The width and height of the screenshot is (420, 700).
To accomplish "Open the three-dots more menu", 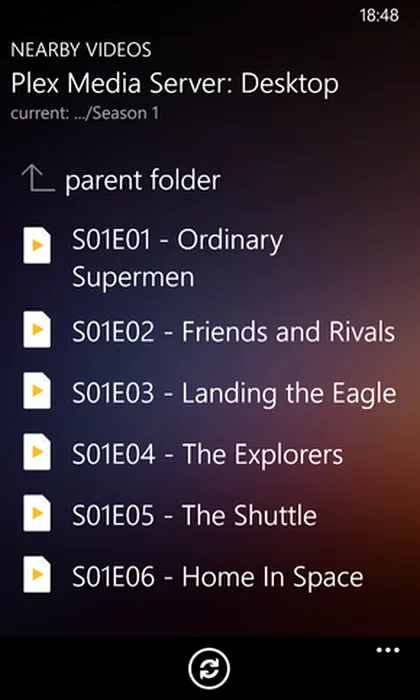I will [x=388, y=650].
